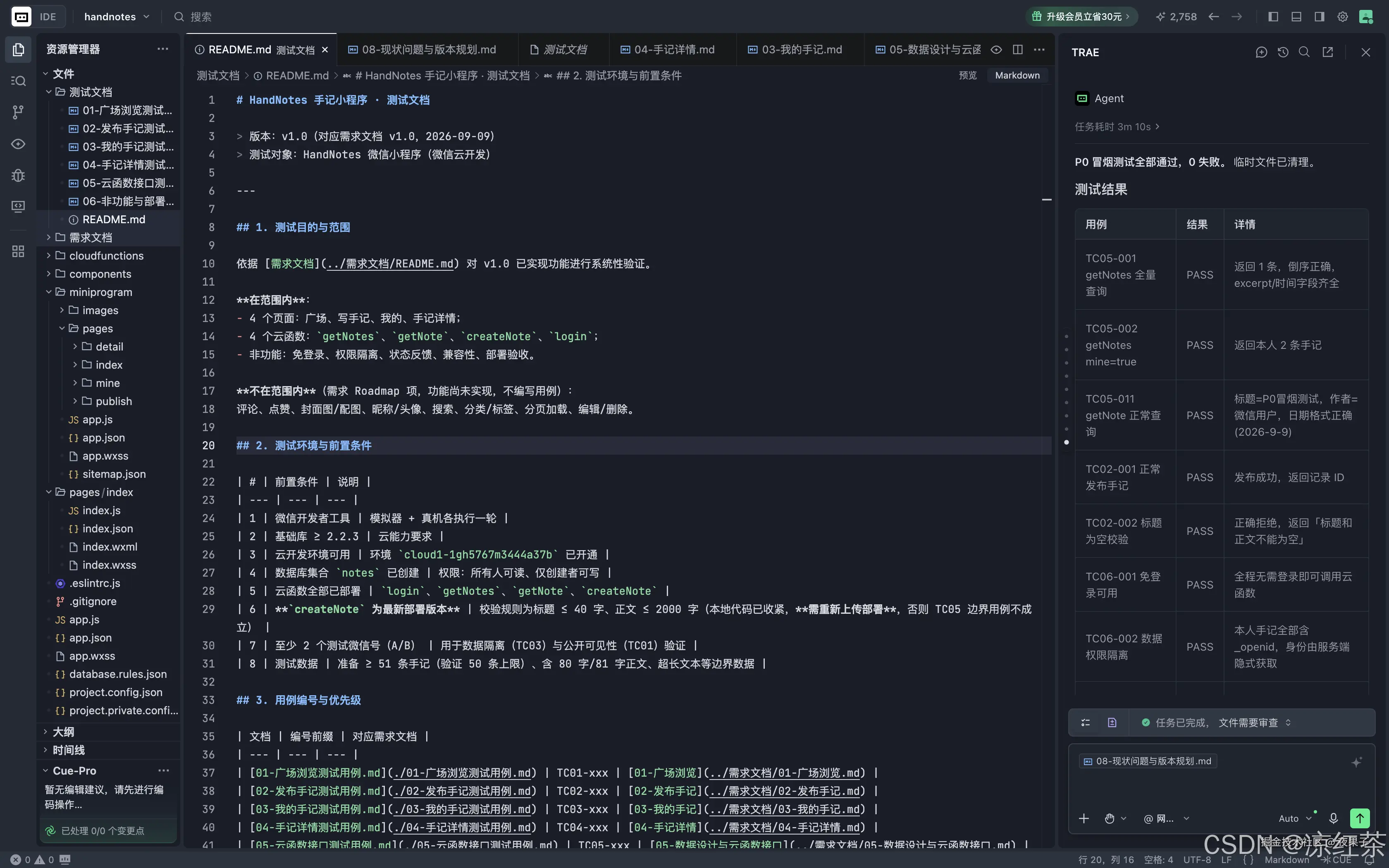Image resolution: width=1389 pixels, height=868 pixels.
Task: Switch to 08-现状问题与版本规划.md tab
Action: tap(427, 50)
